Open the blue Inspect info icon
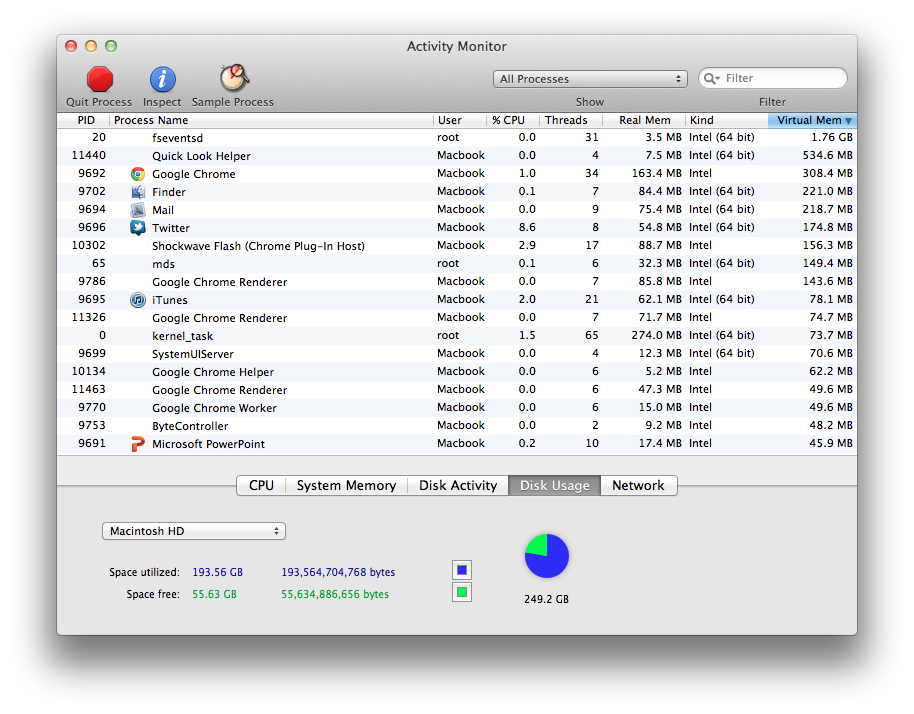The image size is (914, 714). [163, 79]
